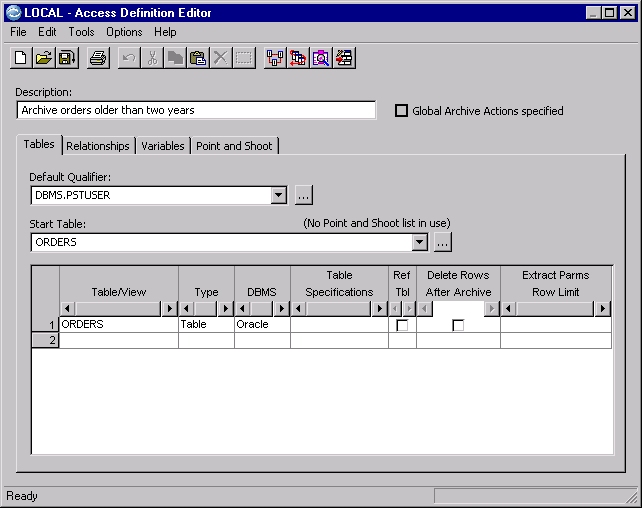642x508 pixels.
Task: Open the relationship diagram toolbar icon
Action: pos(275,58)
